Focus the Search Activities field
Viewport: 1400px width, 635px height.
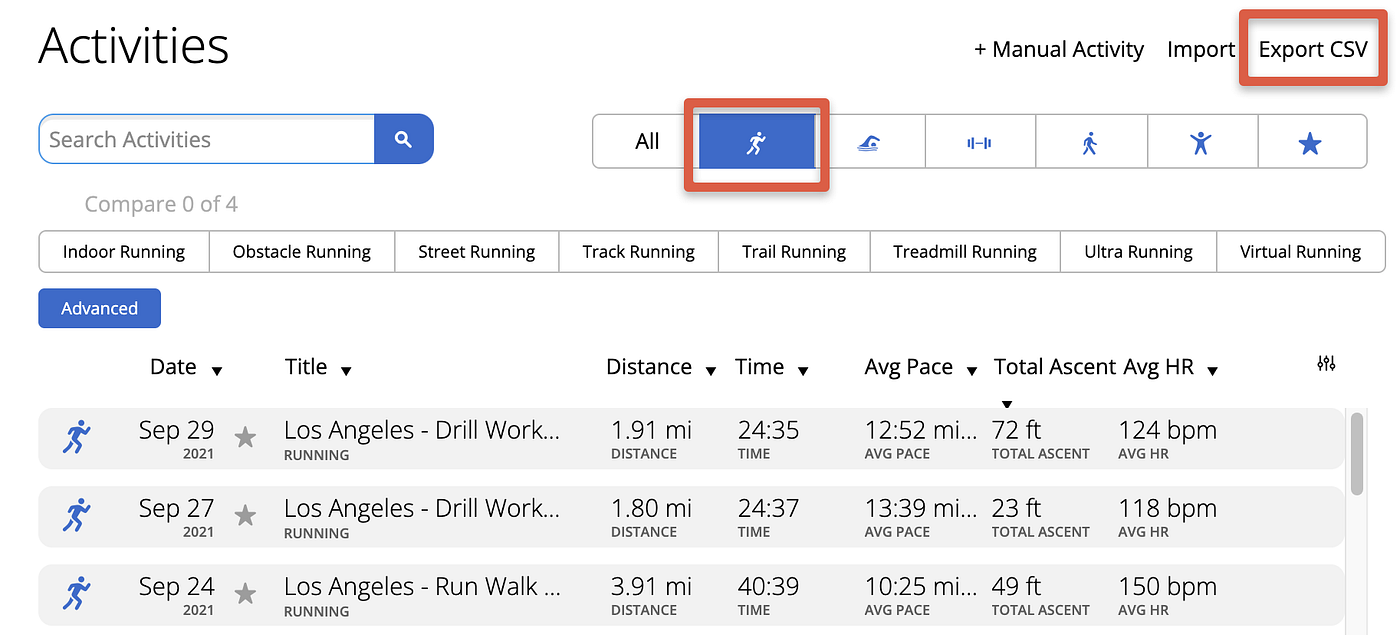(x=207, y=140)
